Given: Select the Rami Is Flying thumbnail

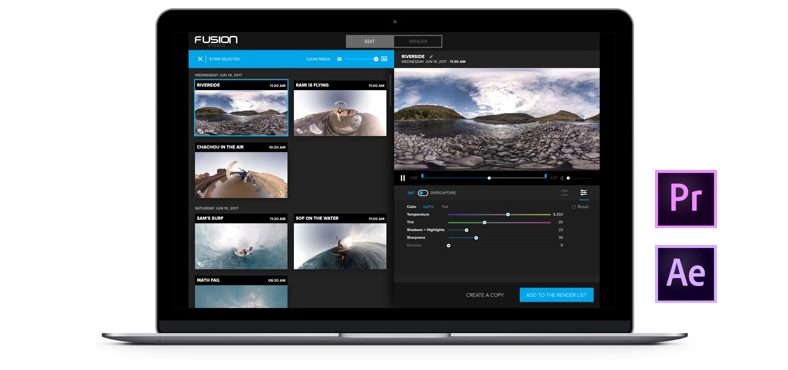Looking at the screenshot, I should (x=340, y=109).
